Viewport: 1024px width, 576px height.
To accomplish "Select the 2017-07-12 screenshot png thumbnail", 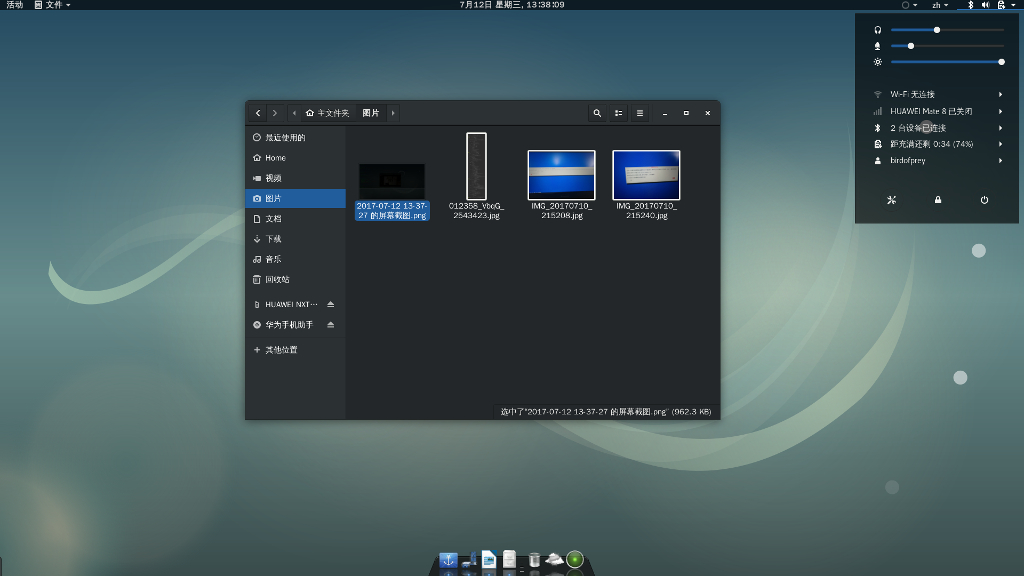I will [392, 182].
